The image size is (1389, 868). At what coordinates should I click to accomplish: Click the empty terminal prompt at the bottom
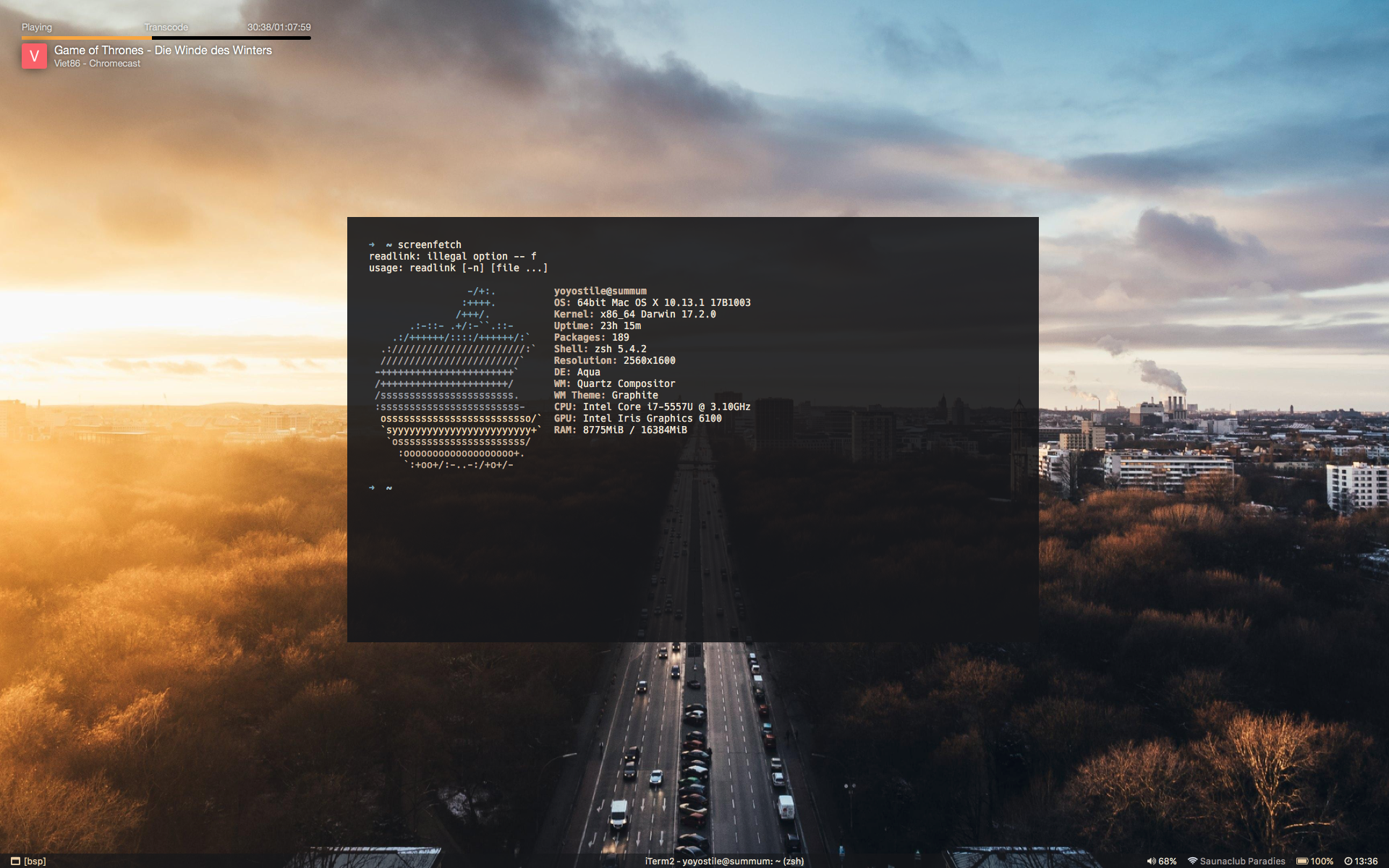pyautogui.click(x=381, y=488)
